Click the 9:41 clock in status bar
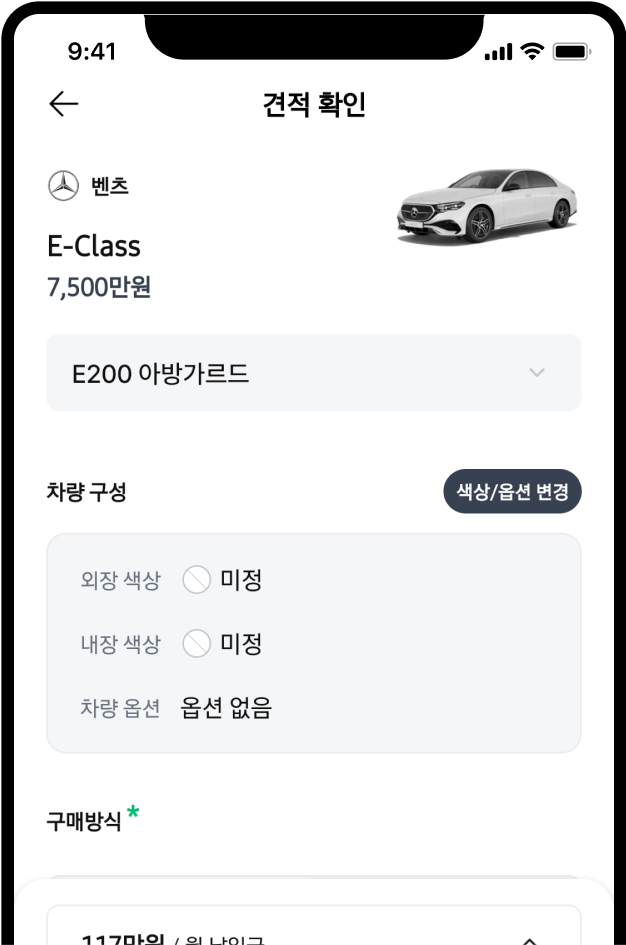This screenshot has height=945, width=626. pos(92,51)
